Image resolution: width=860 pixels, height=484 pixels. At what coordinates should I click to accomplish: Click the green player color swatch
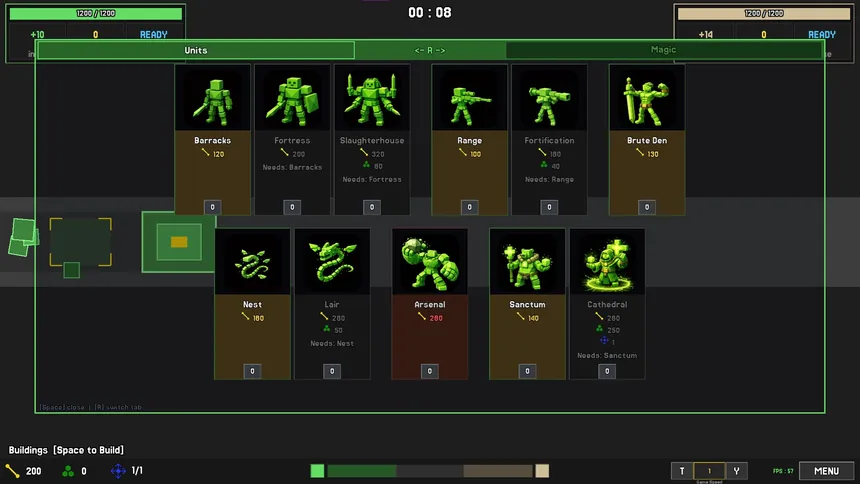[317, 471]
